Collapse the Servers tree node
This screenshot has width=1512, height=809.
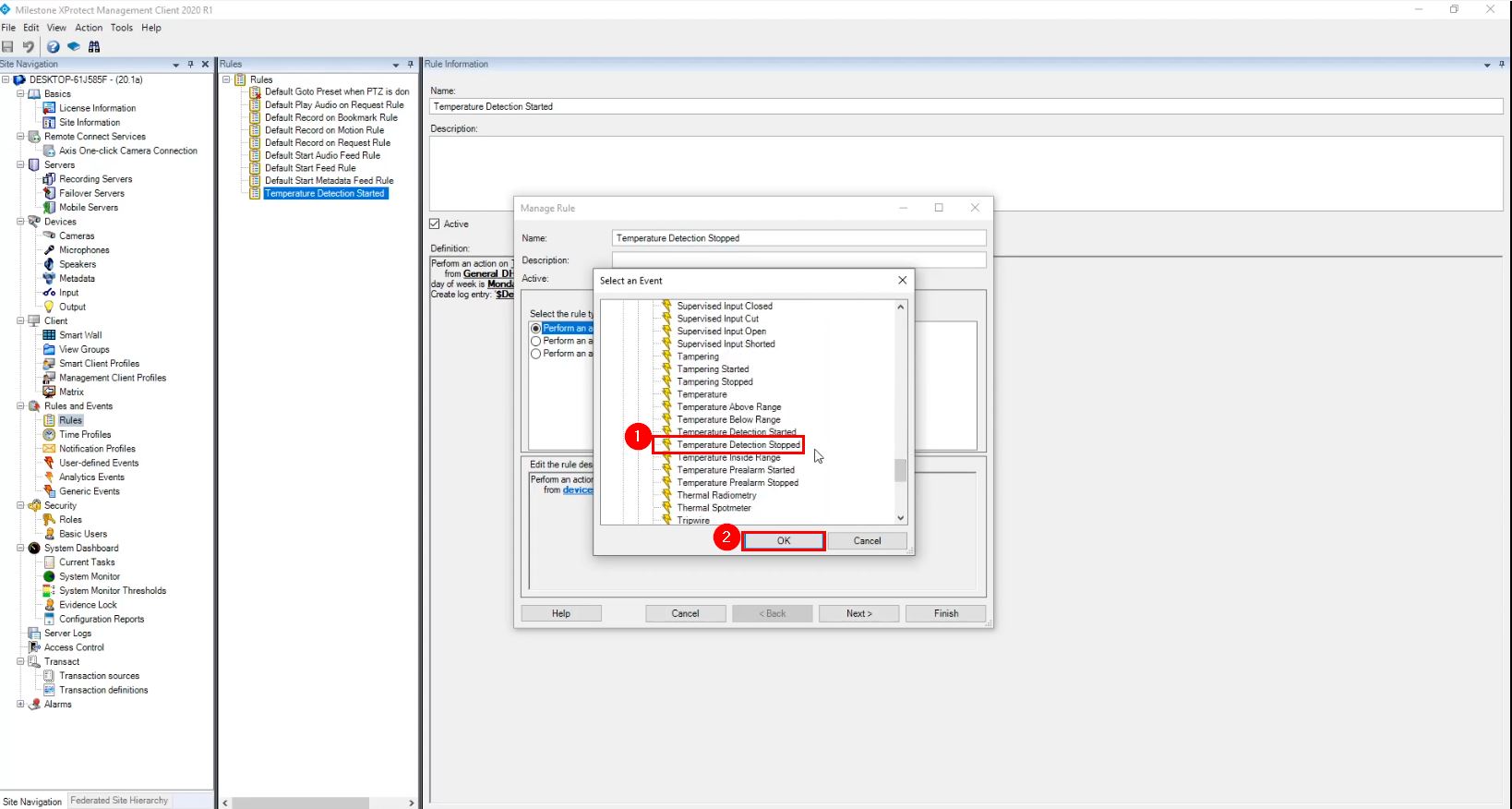20,164
